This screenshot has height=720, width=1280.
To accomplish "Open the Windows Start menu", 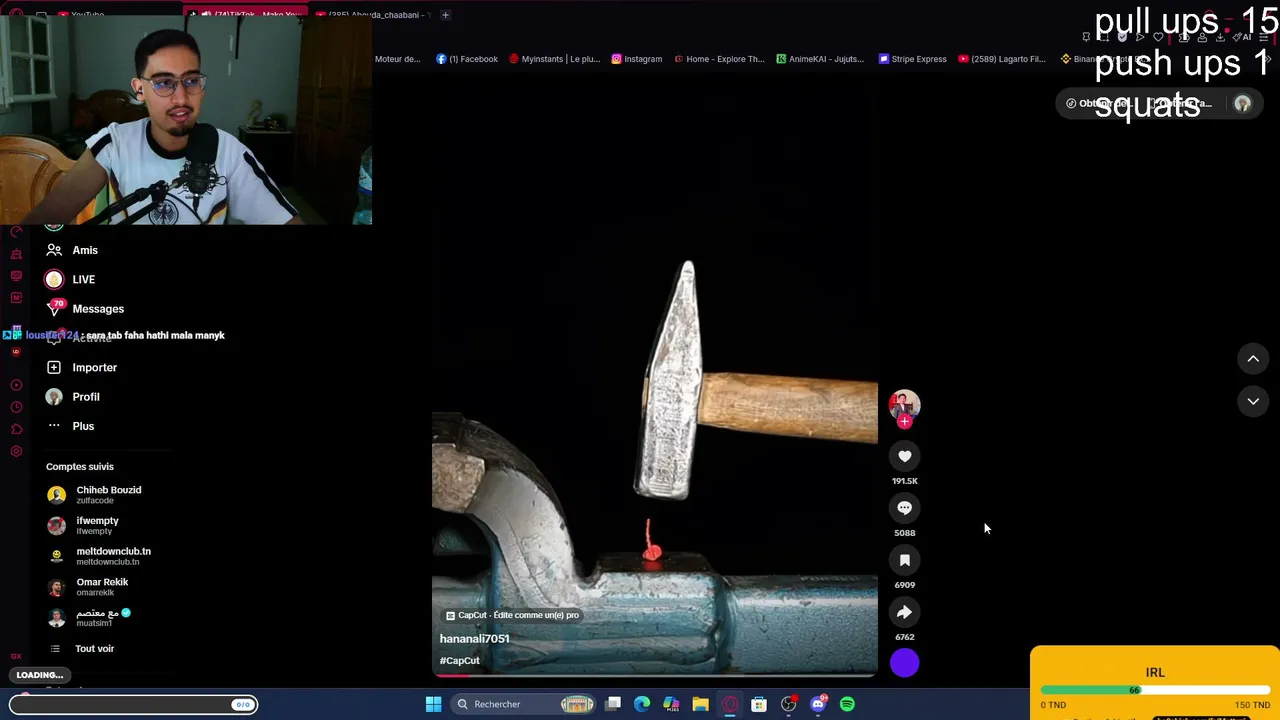I will (x=433, y=704).
